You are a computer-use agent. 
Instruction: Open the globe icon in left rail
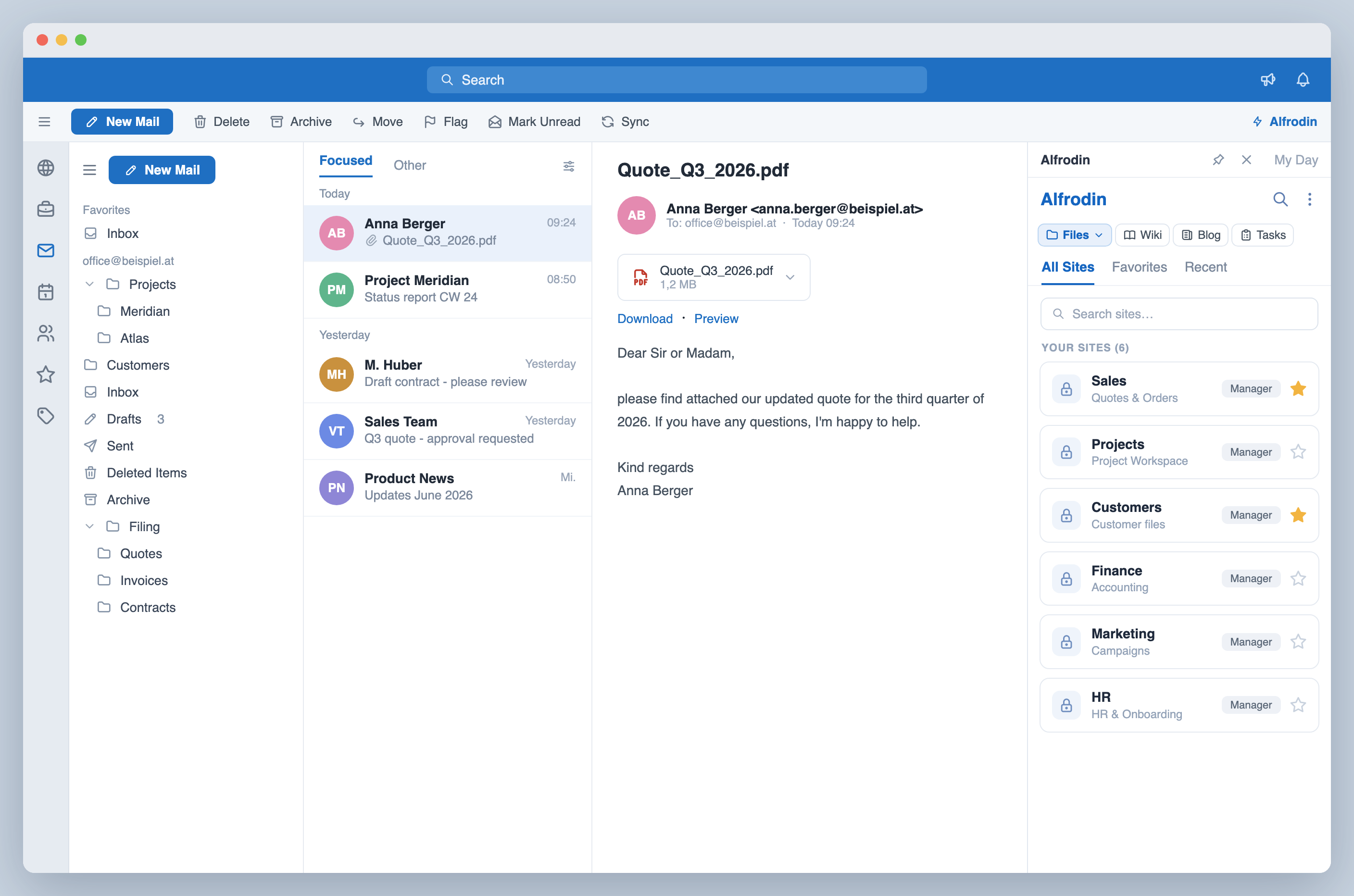click(46, 168)
